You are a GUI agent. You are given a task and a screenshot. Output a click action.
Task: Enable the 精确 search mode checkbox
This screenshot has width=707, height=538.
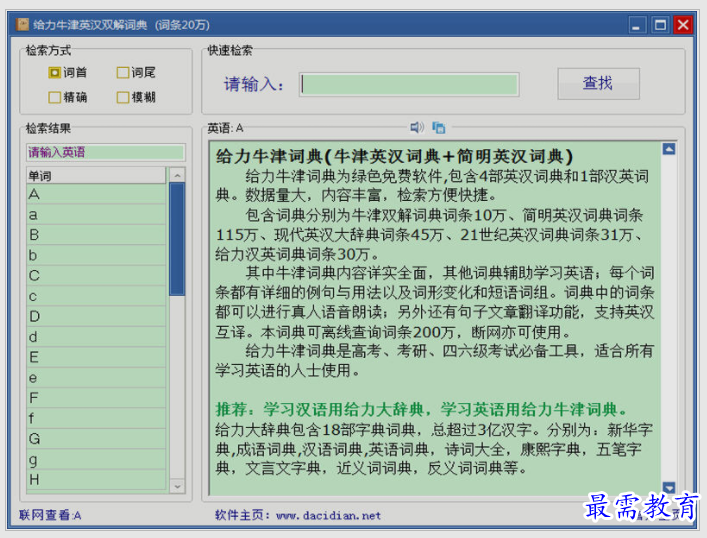tap(54, 97)
